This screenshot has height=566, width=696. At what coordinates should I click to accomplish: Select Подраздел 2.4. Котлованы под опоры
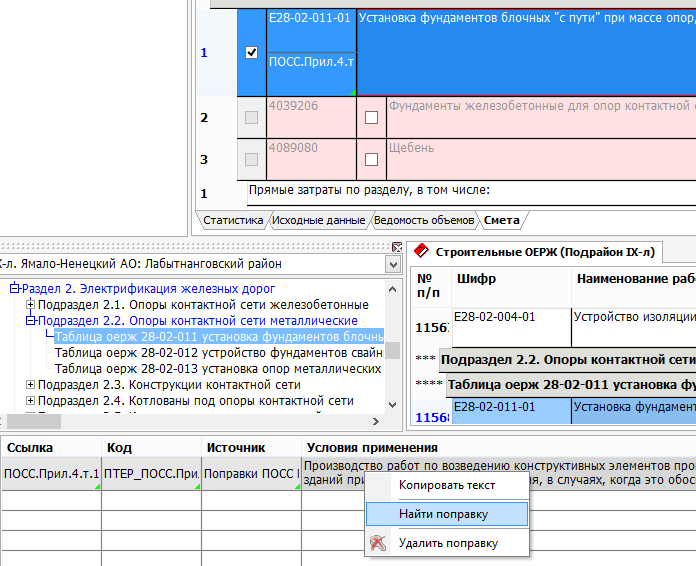click(196, 400)
